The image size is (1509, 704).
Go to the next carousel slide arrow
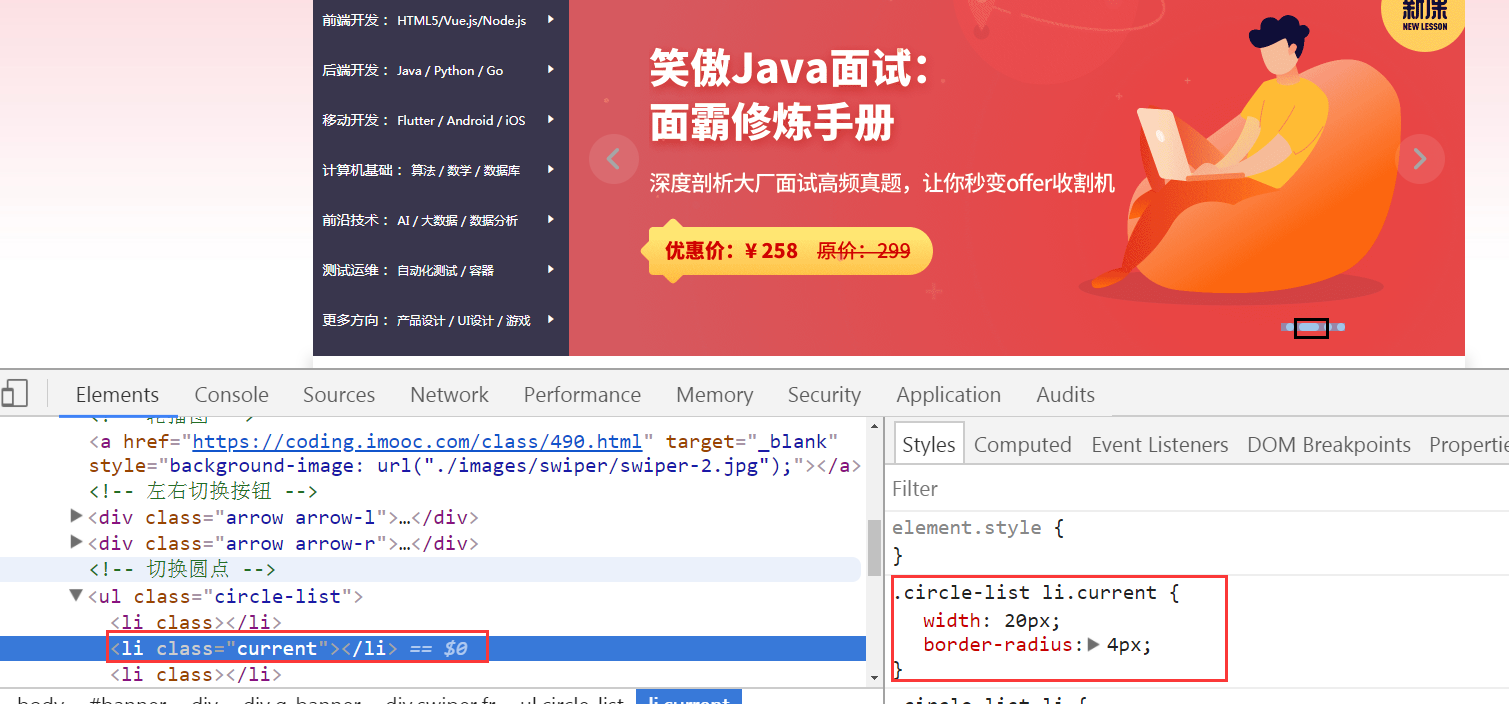coord(1420,158)
